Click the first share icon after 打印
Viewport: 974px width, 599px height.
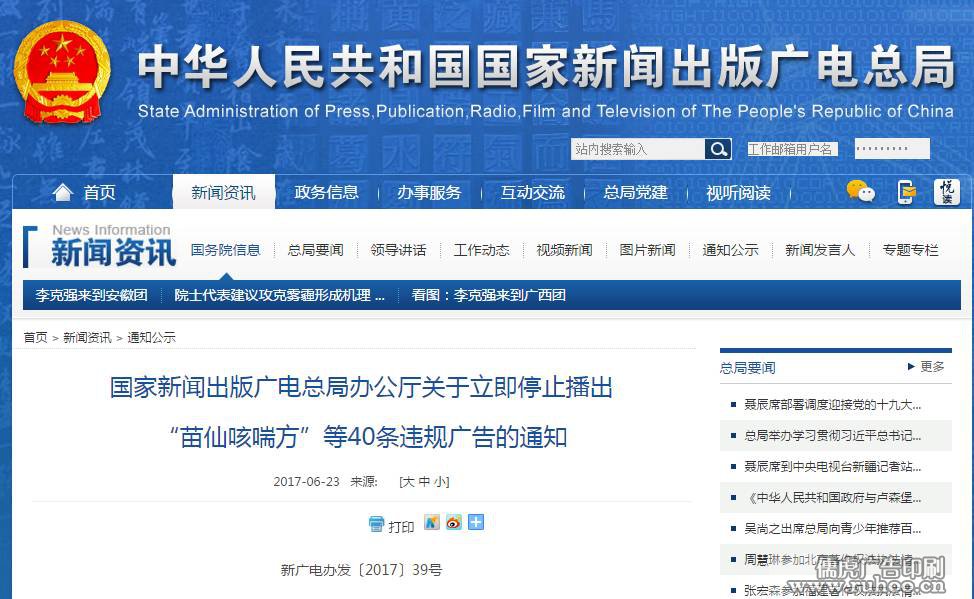click(432, 522)
